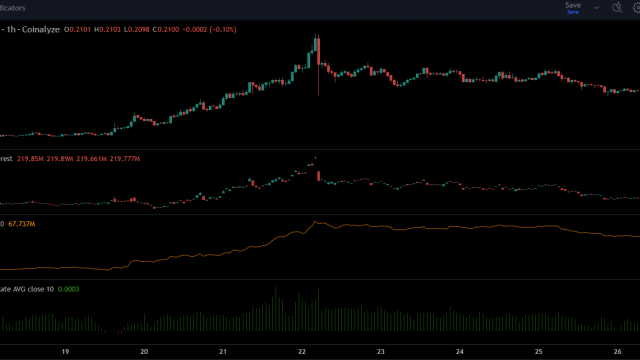Screen dimensions: 640x360
Task: Click the funding rate AVG close 10 label
Action: click(x=27, y=289)
